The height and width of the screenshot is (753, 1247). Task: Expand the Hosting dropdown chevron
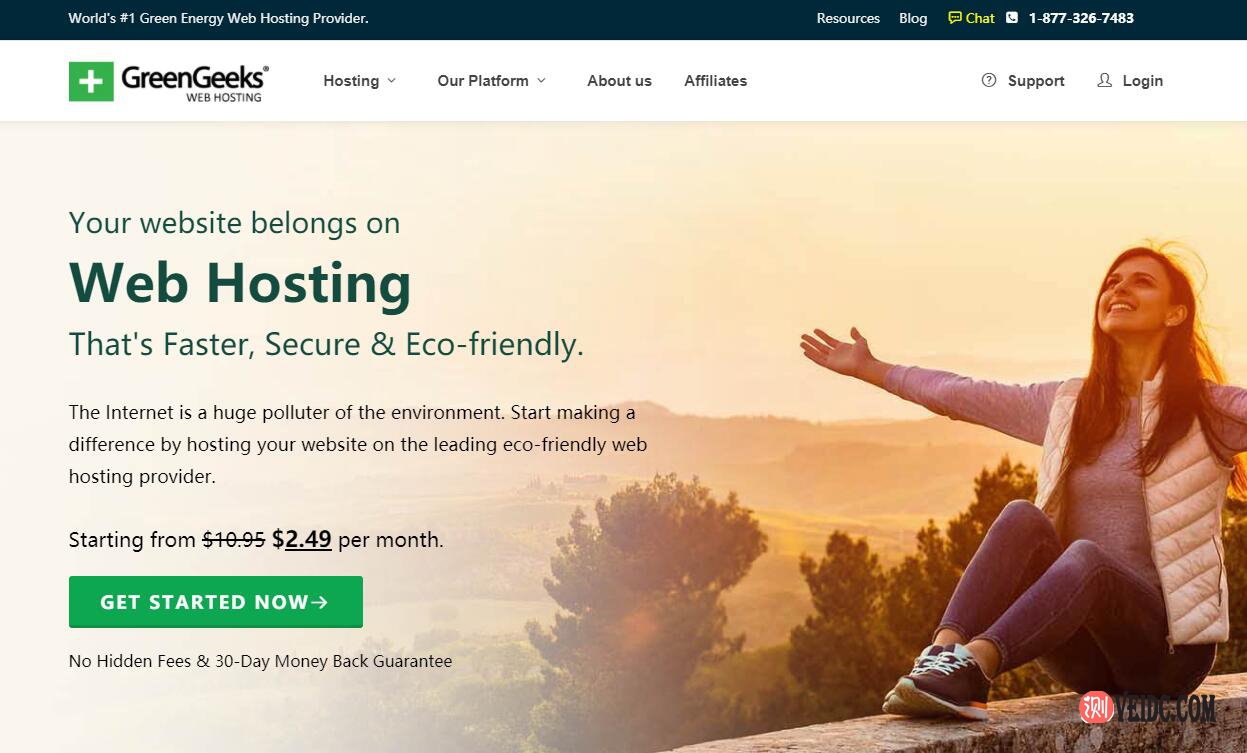(391, 80)
